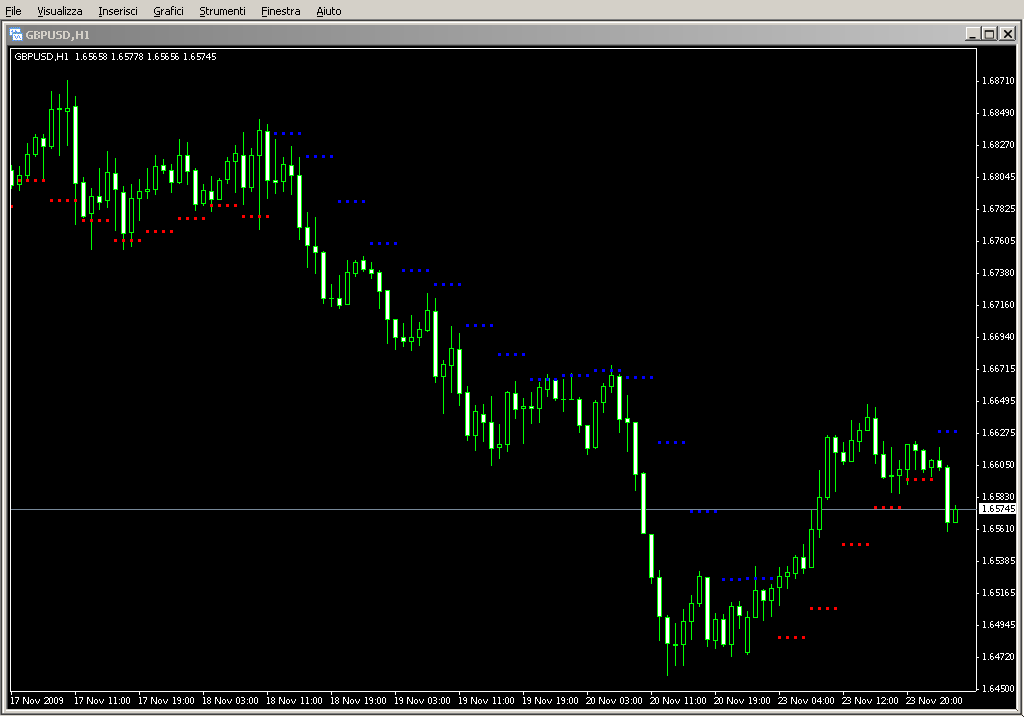Maximize the GBPUSD,H1 chart window
Viewport: 1024px width, 717px height.
coord(989,34)
